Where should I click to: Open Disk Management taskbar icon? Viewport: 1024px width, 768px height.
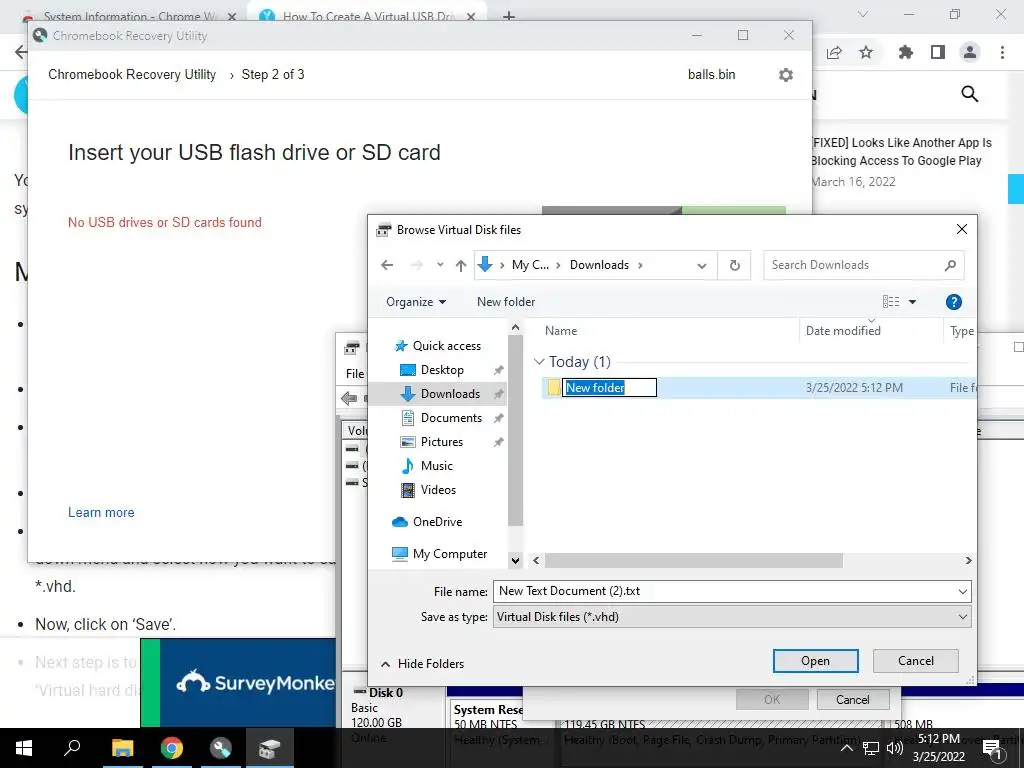(x=270, y=748)
